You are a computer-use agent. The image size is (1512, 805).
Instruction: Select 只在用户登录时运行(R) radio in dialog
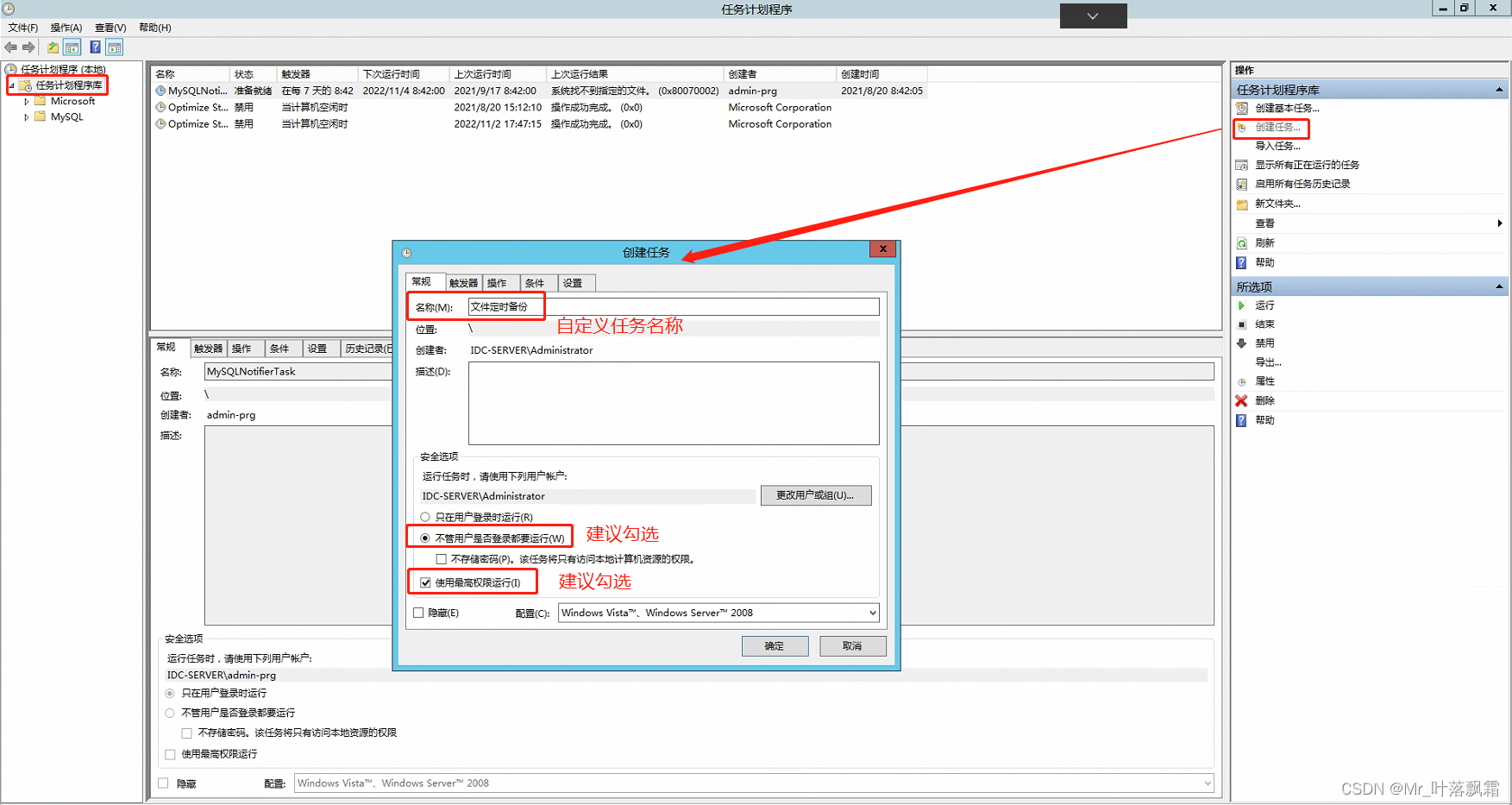point(425,517)
